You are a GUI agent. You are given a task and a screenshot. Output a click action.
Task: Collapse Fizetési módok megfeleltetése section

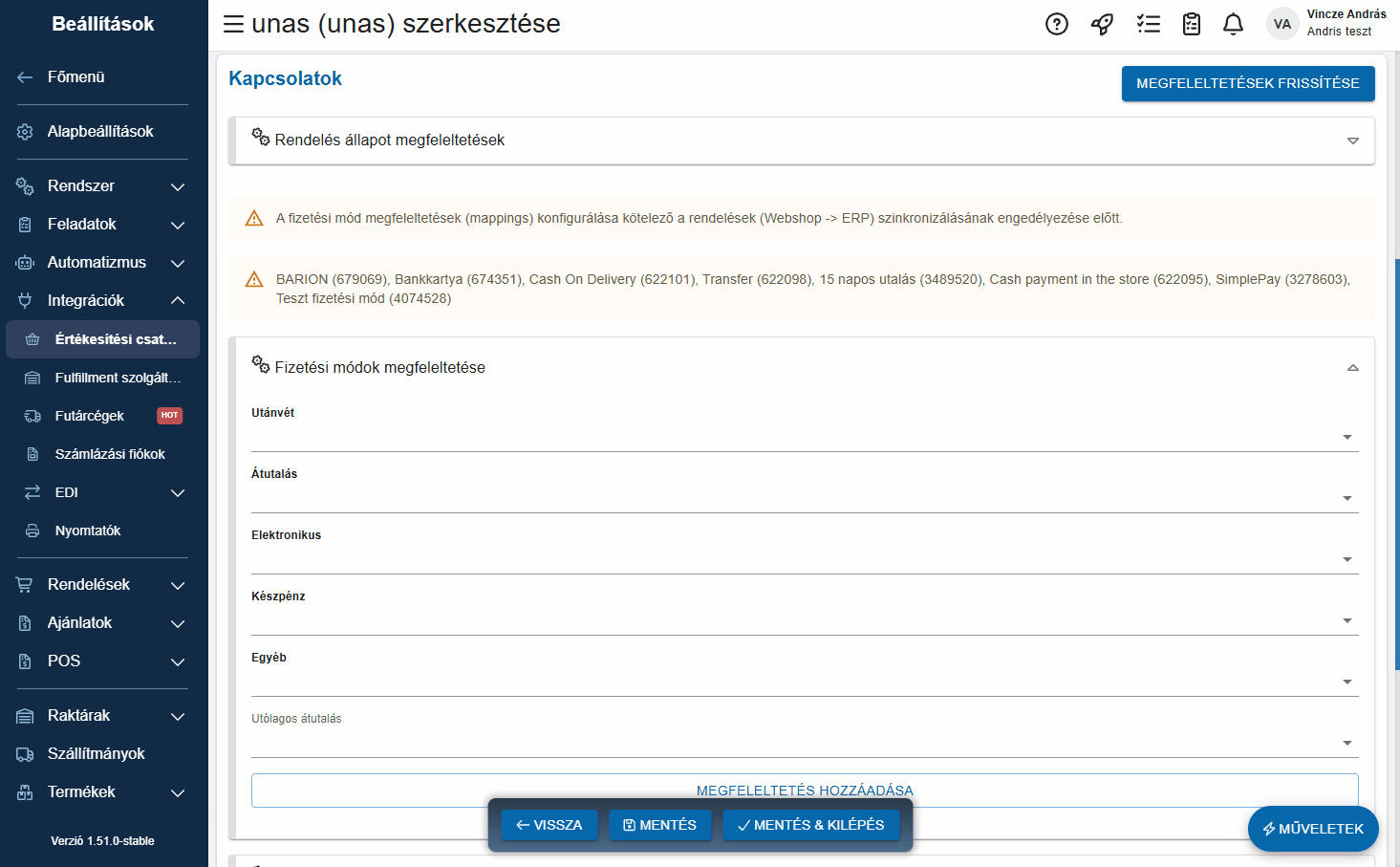pos(1352,368)
